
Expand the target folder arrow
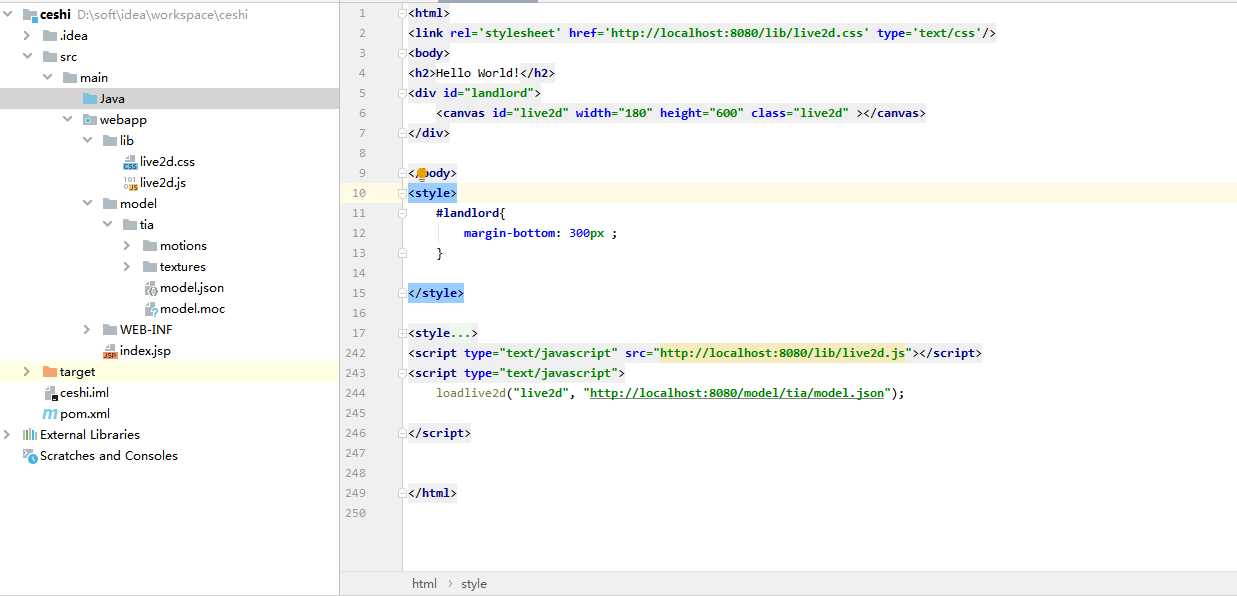[27, 372]
